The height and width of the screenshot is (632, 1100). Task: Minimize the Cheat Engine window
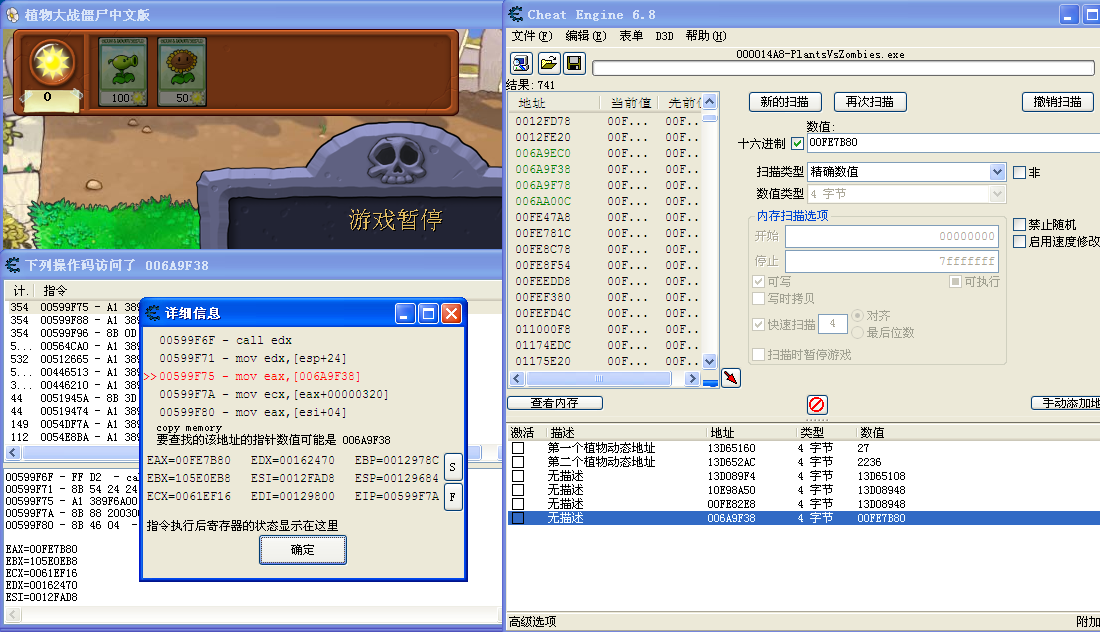click(x=1068, y=15)
